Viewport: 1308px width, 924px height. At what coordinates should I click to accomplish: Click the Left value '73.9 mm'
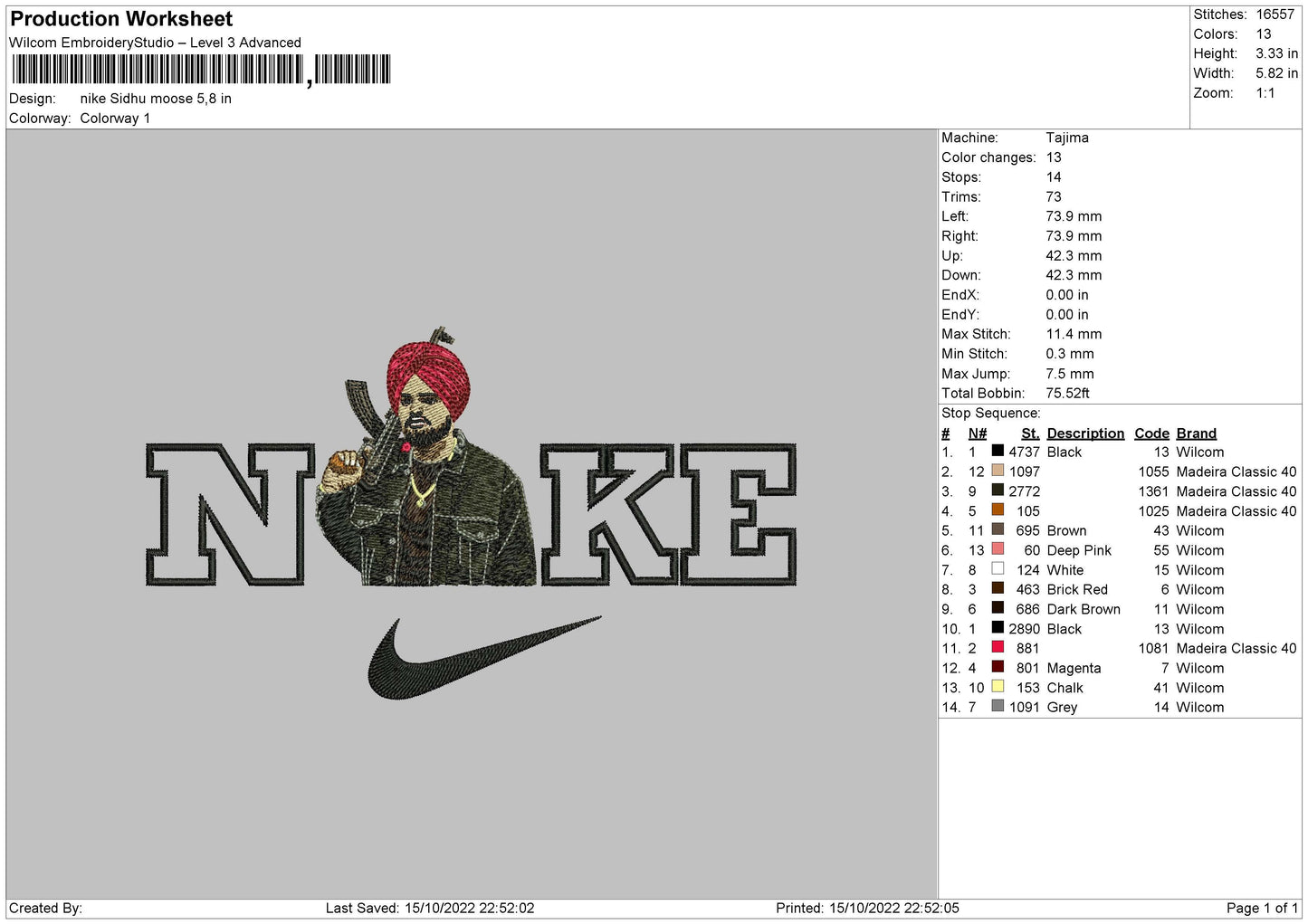pyautogui.click(x=1074, y=216)
